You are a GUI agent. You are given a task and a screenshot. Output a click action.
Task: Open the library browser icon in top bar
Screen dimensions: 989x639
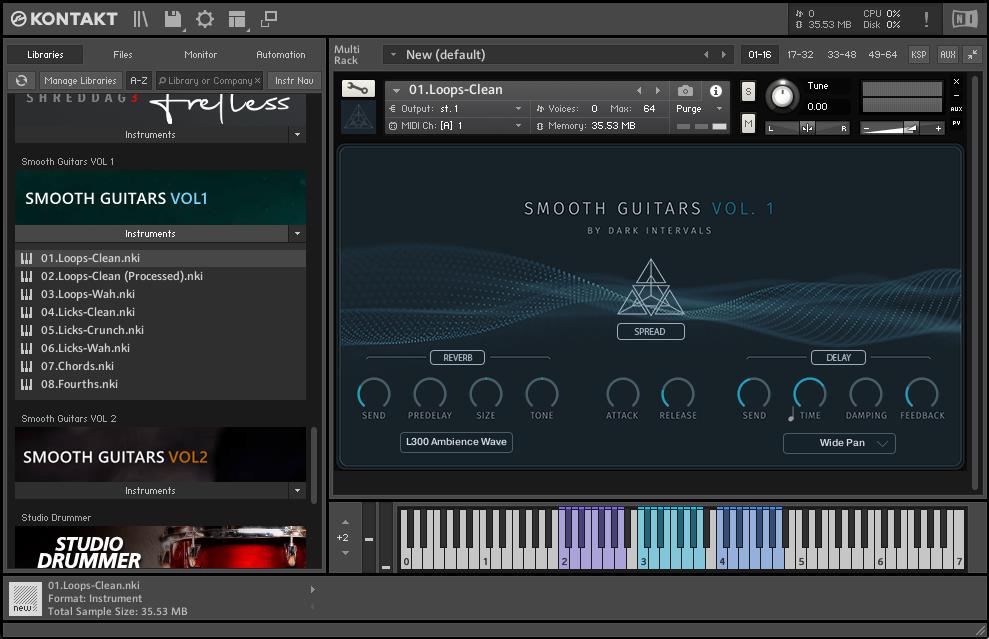point(141,19)
